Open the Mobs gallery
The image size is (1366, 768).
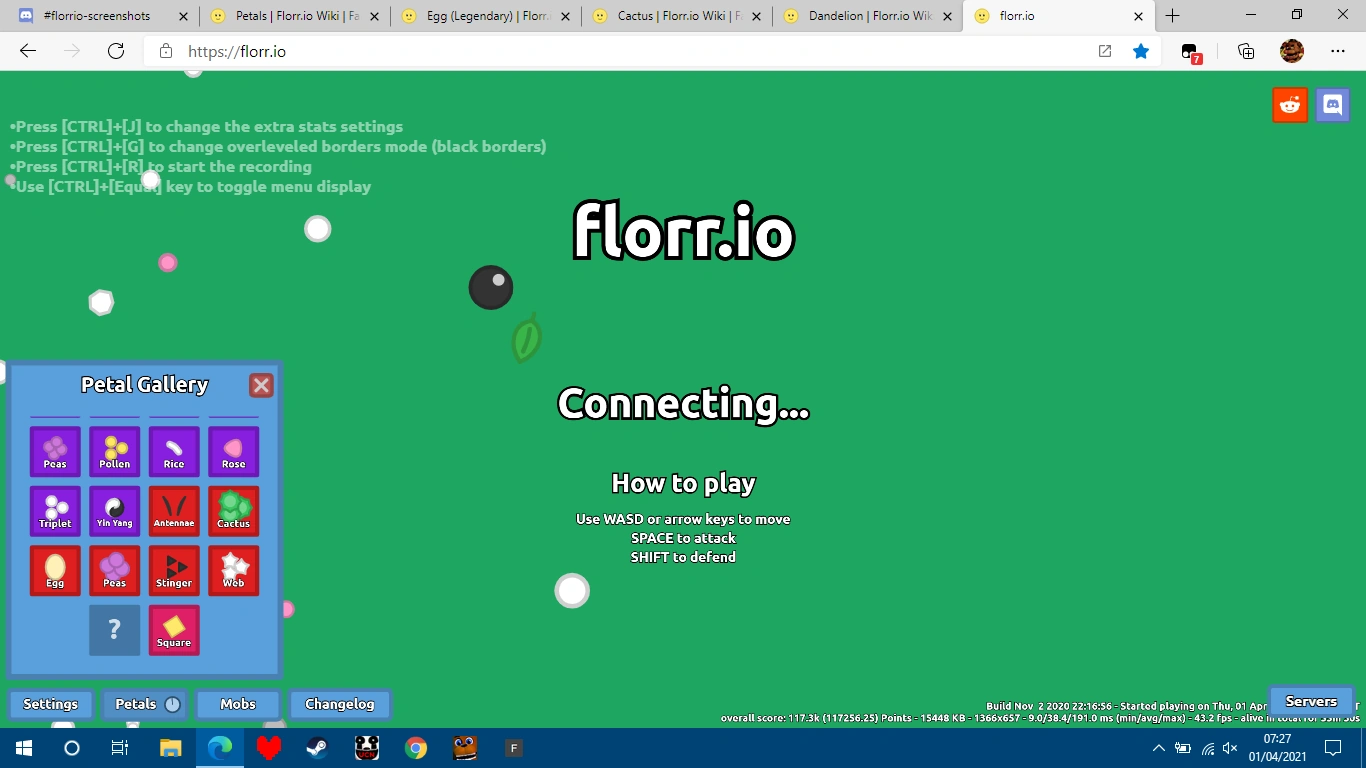coord(237,704)
